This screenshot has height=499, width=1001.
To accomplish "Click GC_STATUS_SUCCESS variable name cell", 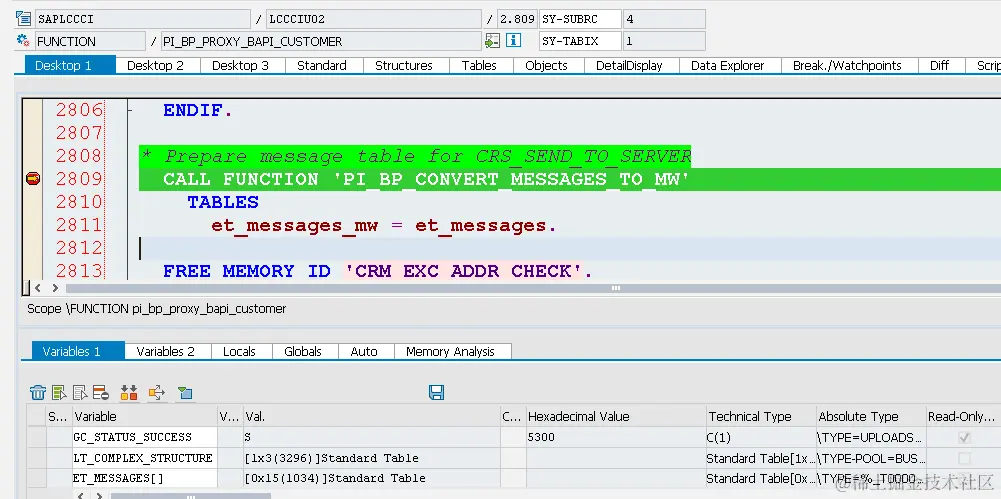I will (144, 437).
